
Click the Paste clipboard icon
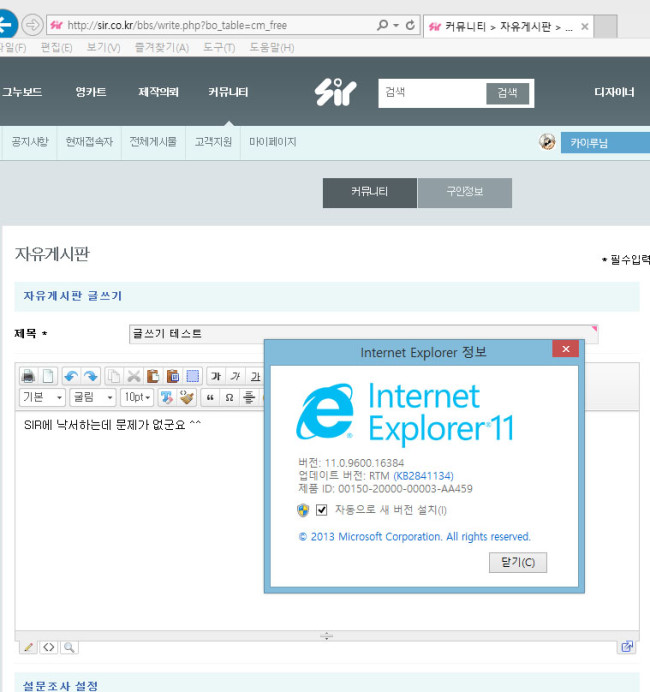153,376
